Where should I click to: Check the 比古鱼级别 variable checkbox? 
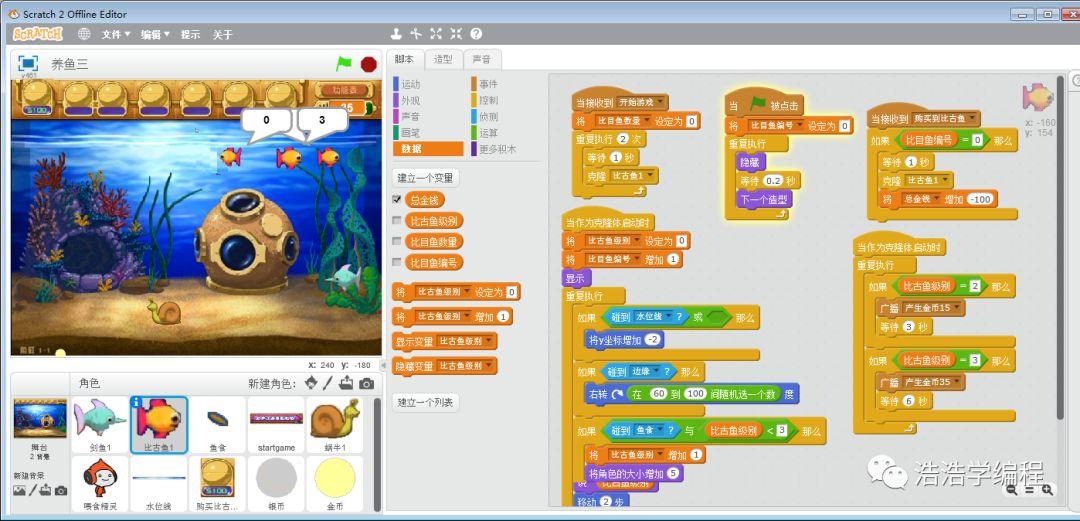click(x=397, y=221)
